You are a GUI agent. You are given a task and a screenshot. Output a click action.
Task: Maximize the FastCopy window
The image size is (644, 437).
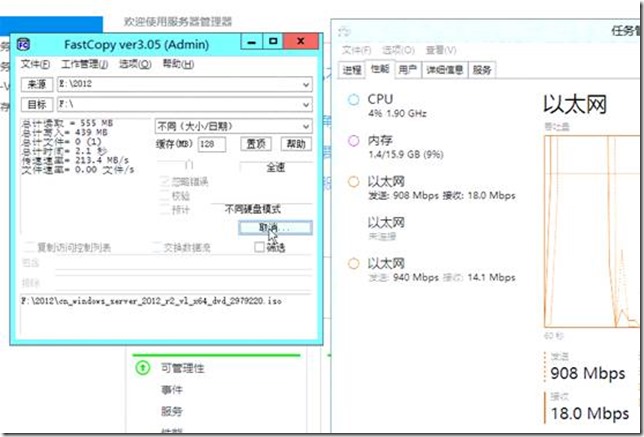273,41
